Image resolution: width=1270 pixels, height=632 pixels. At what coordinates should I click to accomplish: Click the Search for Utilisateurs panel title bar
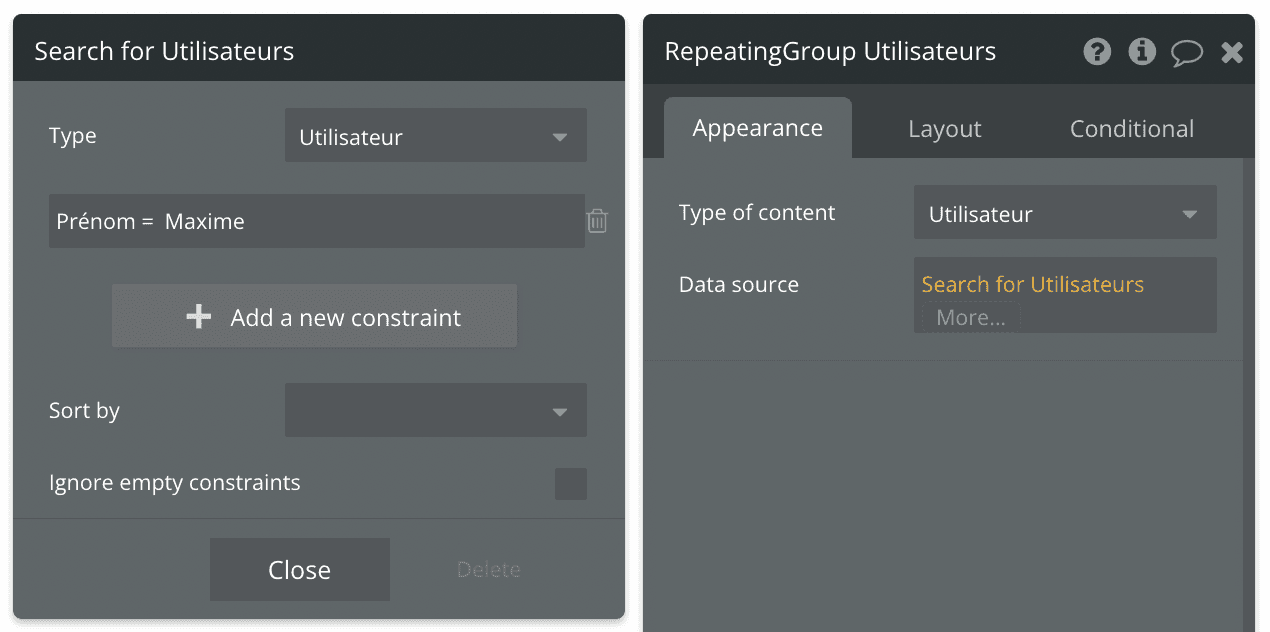pyautogui.click(x=318, y=51)
